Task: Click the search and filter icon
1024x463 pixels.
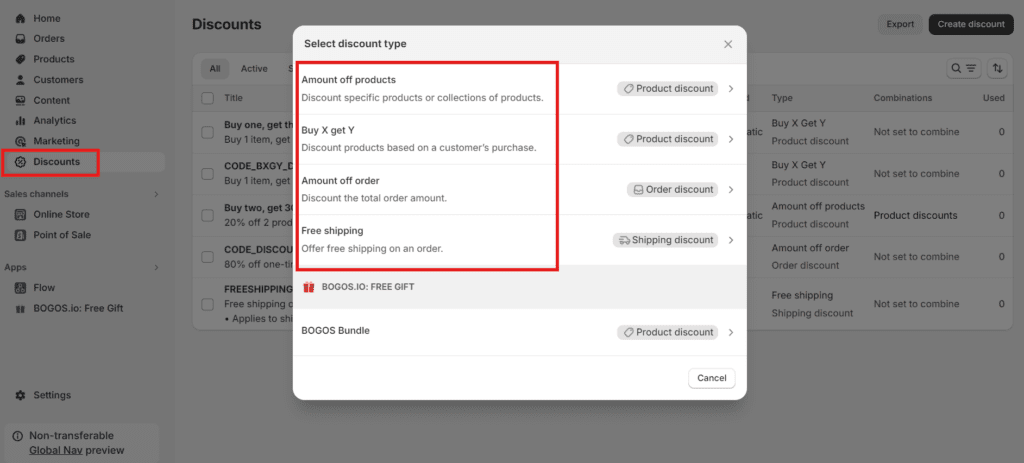Action: click(x=964, y=68)
